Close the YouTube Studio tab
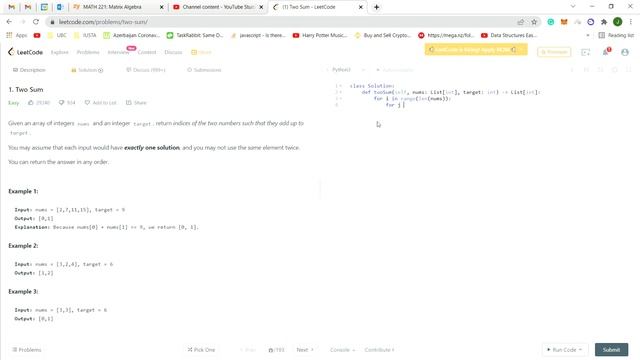640x360 pixels. point(261,7)
